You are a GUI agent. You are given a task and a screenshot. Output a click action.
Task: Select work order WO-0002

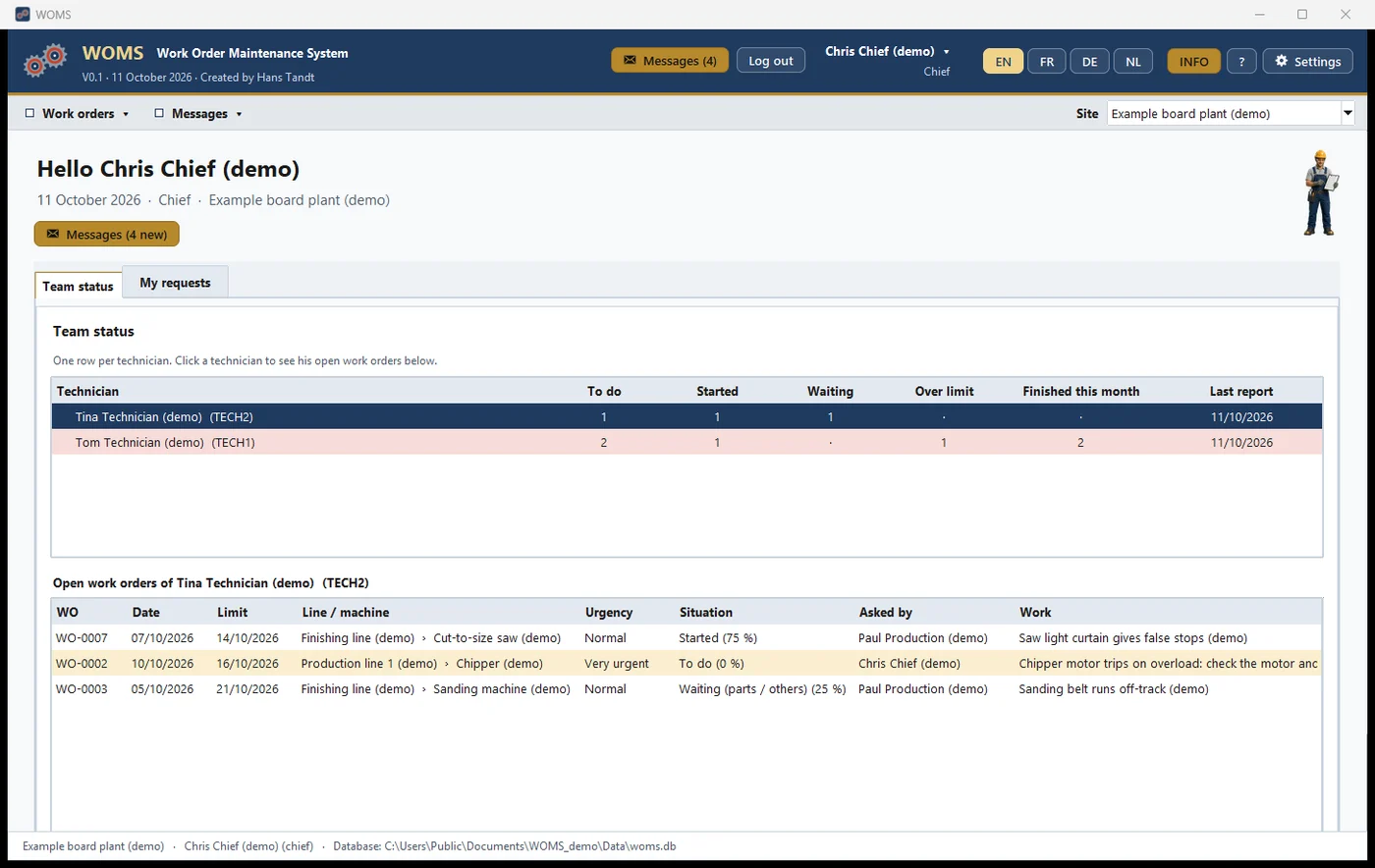[687, 663]
